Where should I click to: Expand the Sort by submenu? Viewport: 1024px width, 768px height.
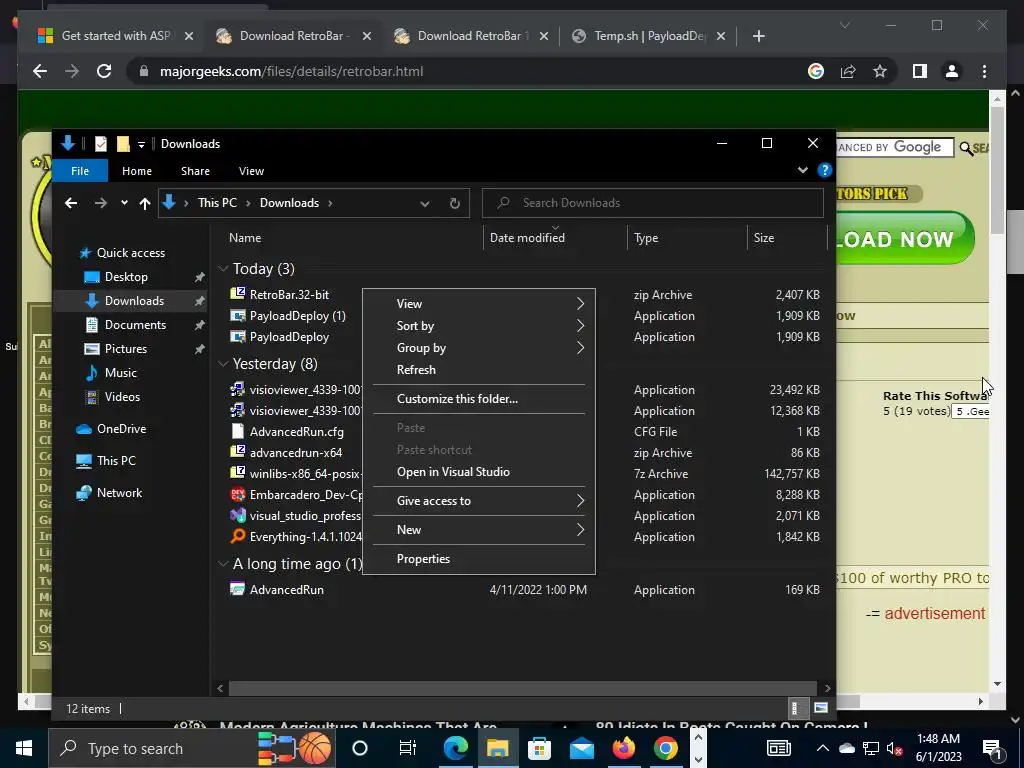[x=479, y=326]
